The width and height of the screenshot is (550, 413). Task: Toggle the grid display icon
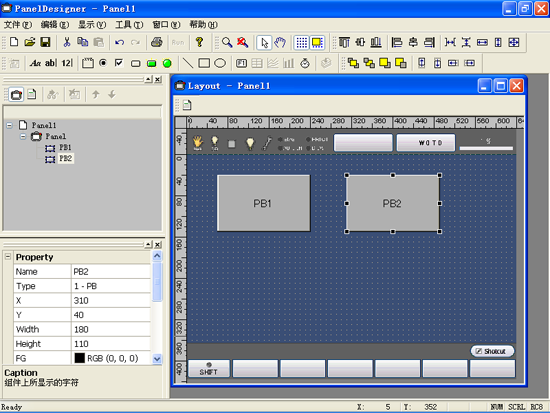(301, 42)
